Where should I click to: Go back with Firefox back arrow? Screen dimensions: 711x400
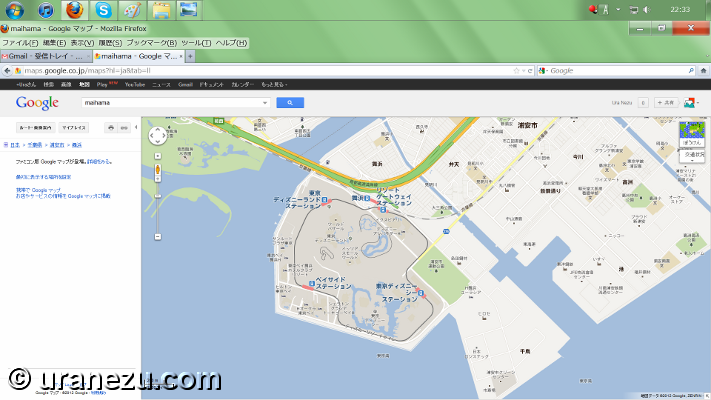[7, 71]
